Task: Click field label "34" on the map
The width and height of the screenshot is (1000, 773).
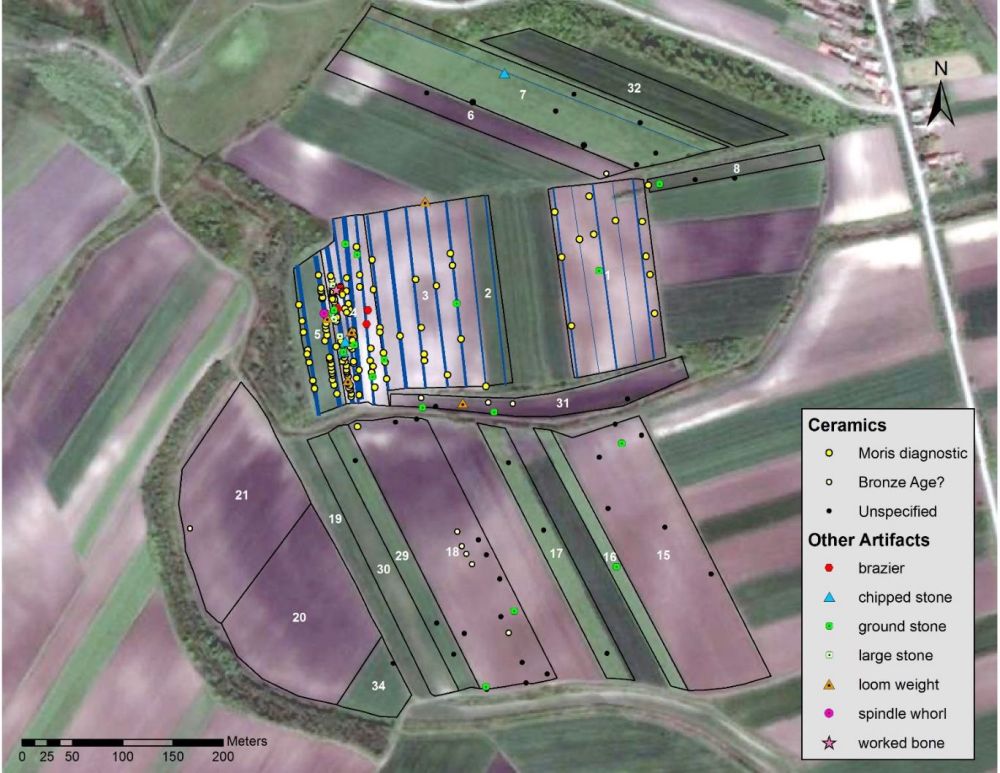Action: [378, 686]
